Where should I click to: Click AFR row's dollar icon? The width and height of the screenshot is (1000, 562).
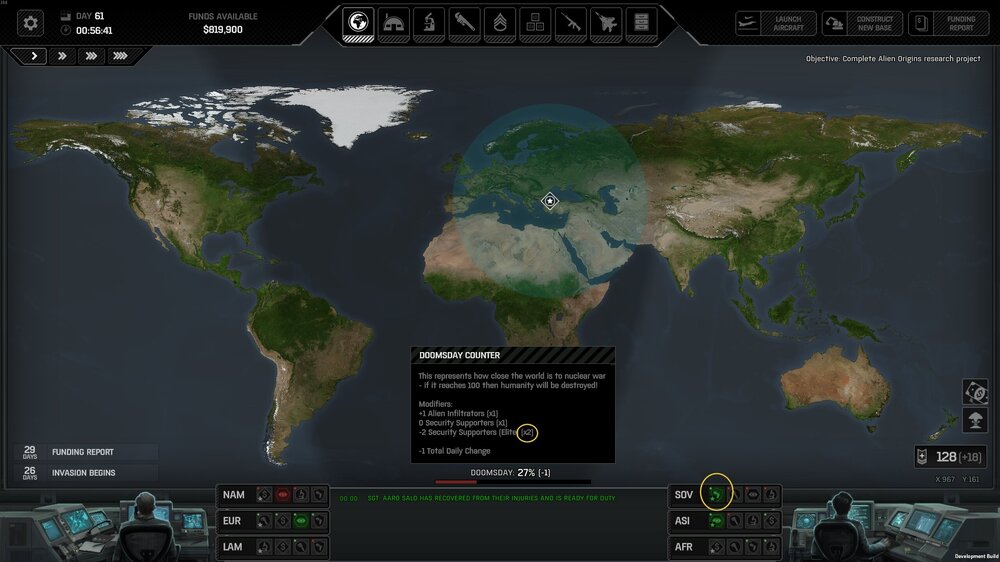click(x=716, y=547)
